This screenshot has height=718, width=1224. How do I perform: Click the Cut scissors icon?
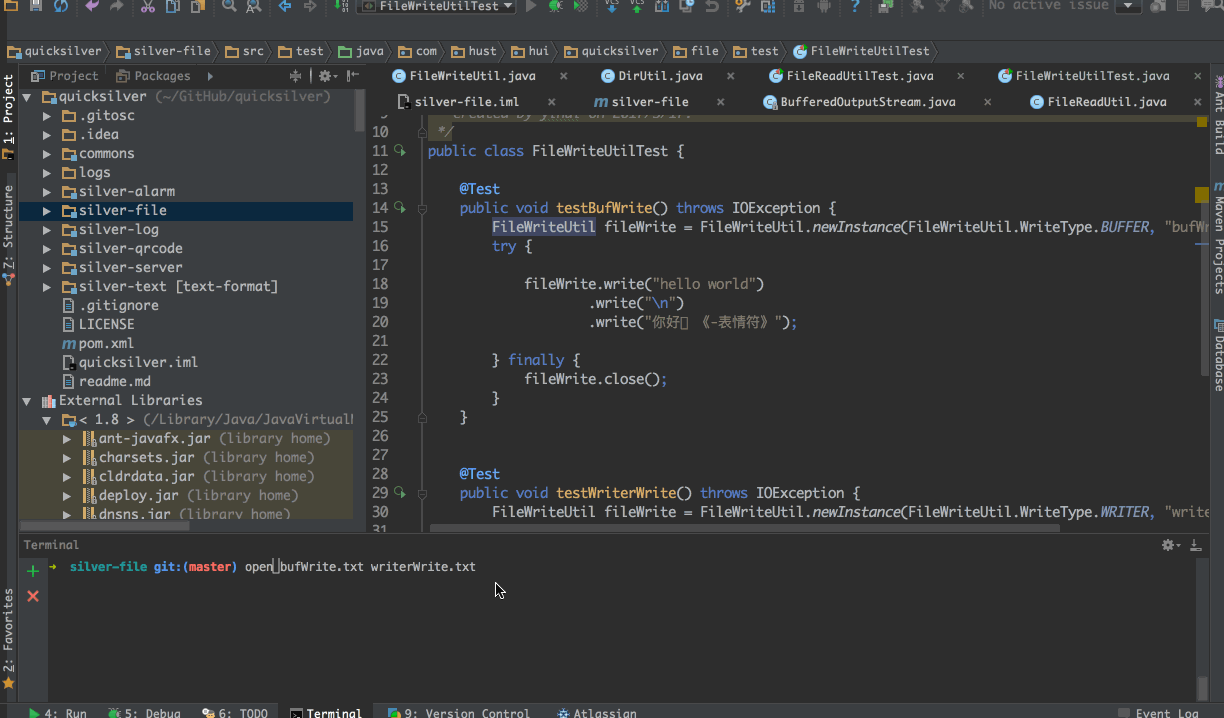coord(147,6)
